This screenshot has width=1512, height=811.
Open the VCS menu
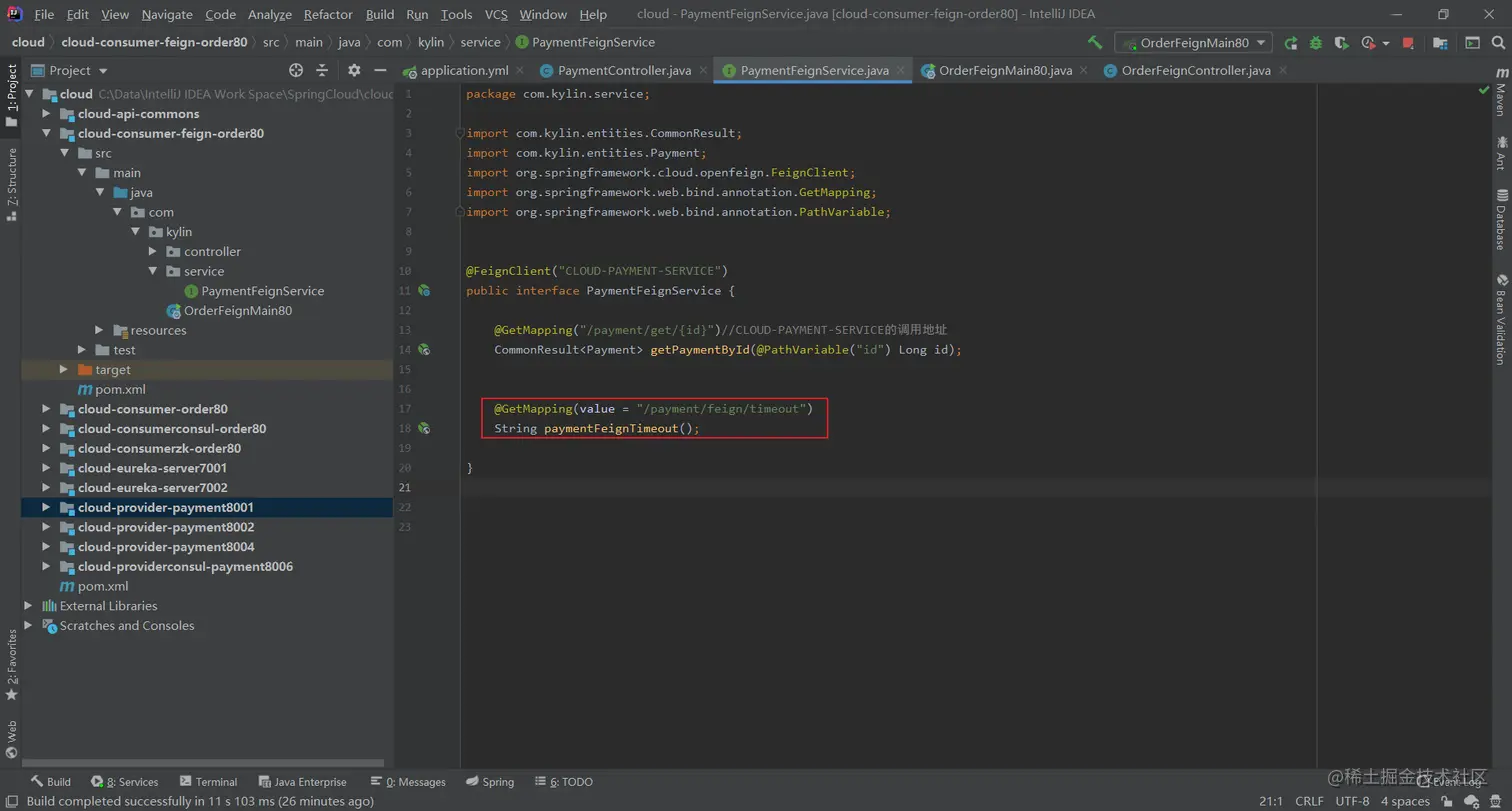[x=496, y=15]
